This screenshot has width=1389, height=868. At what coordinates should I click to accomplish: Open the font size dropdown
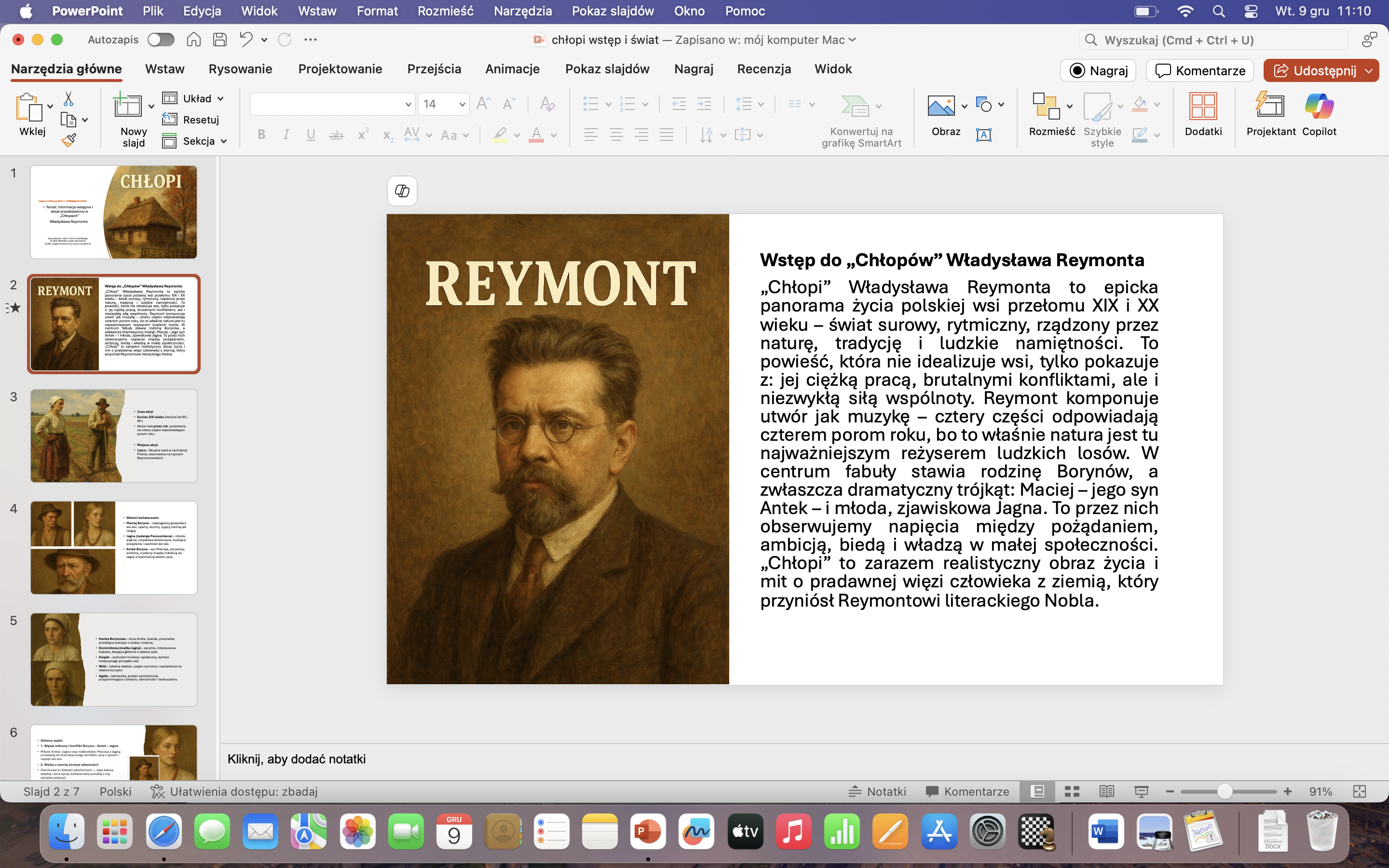[462, 105]
